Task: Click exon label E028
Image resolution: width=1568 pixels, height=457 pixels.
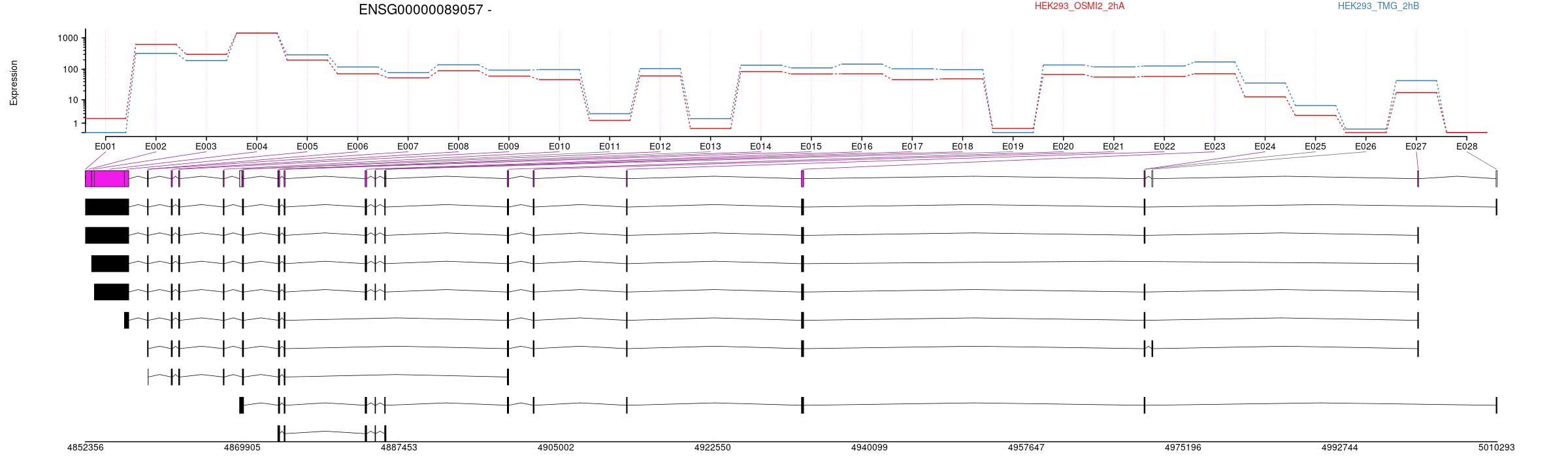Action: (x=1467, y=147)
